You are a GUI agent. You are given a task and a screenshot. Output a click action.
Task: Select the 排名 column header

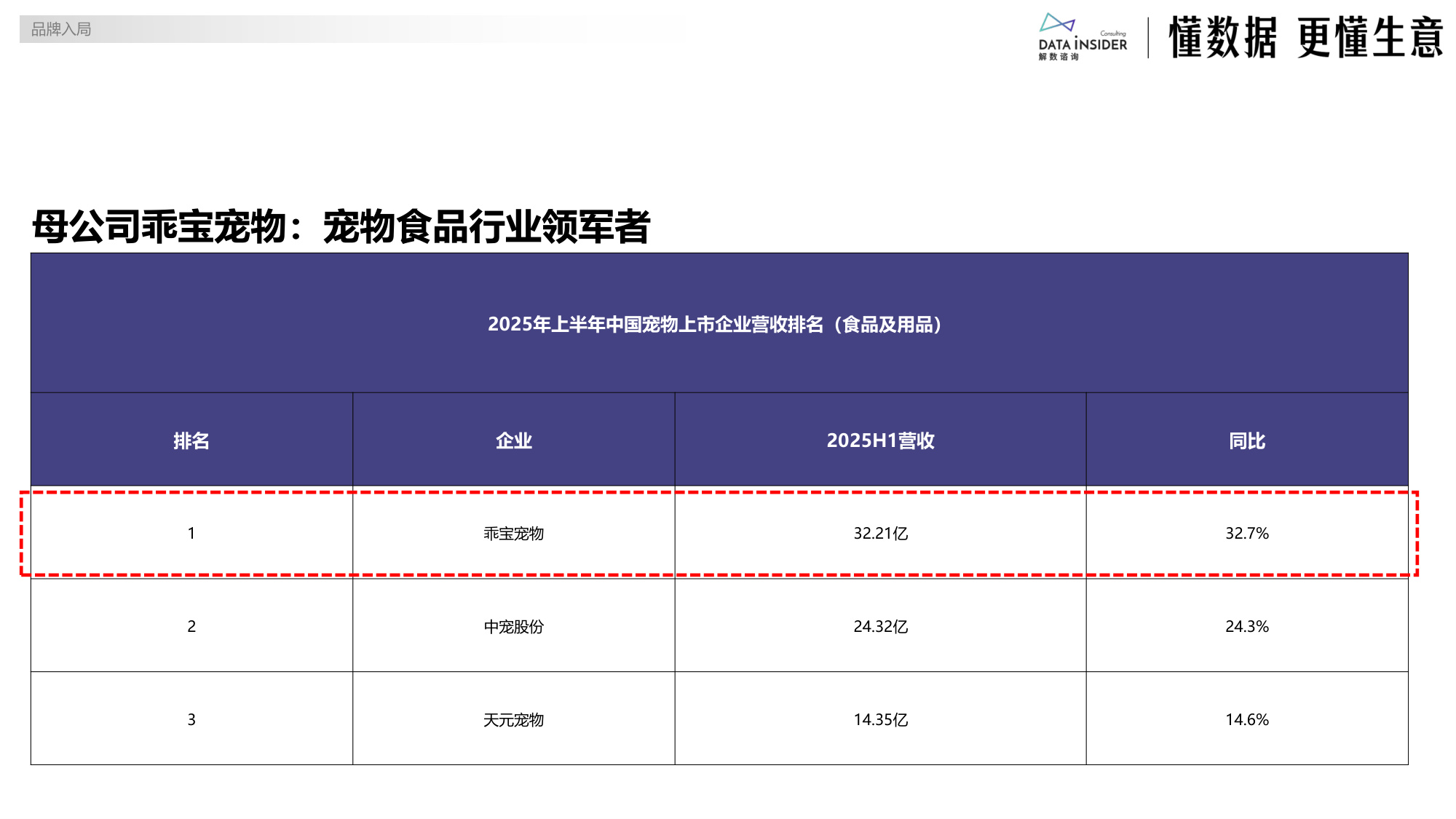tap(191, 439)
